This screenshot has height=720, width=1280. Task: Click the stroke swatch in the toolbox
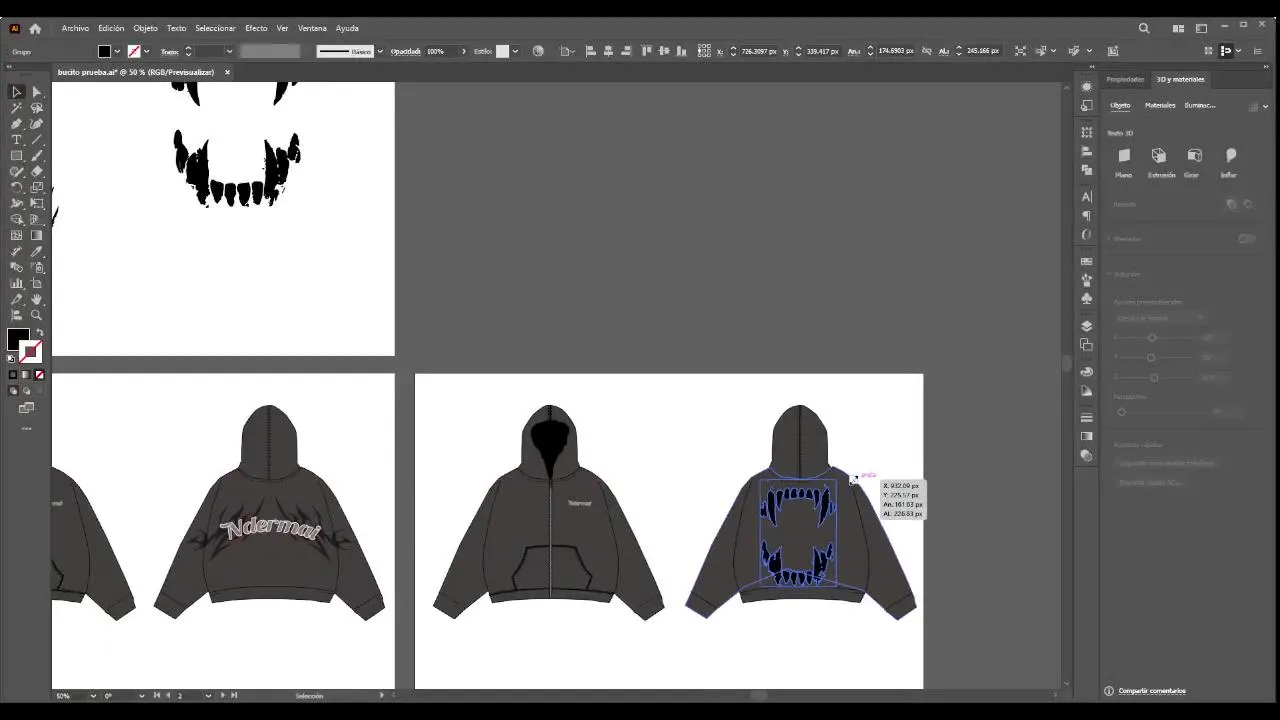tap(31, 350)
